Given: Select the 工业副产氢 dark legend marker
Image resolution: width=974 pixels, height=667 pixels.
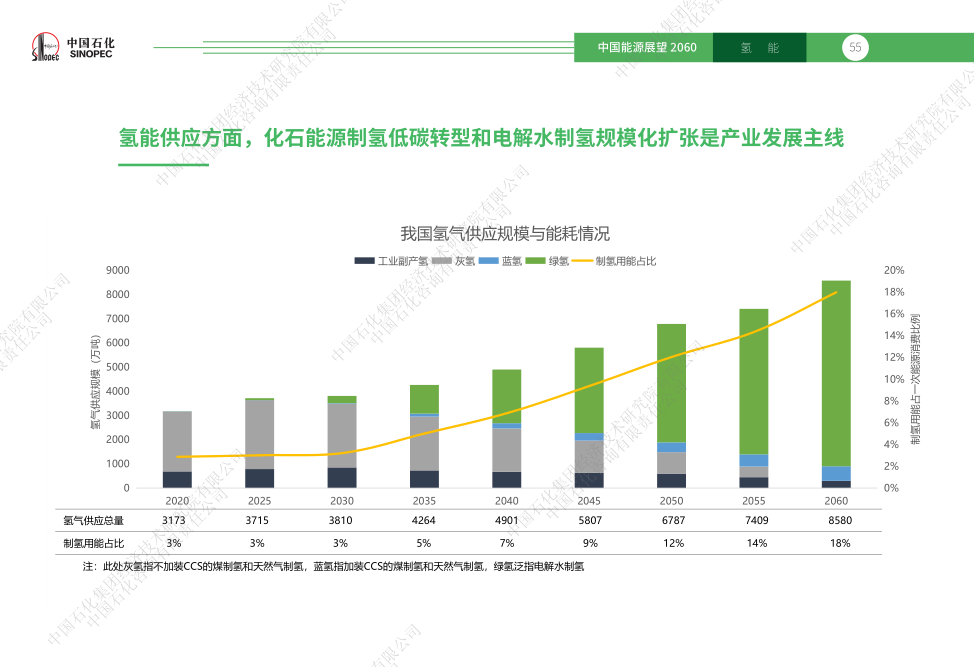Looking at the screenshot, I should point(364,261).
